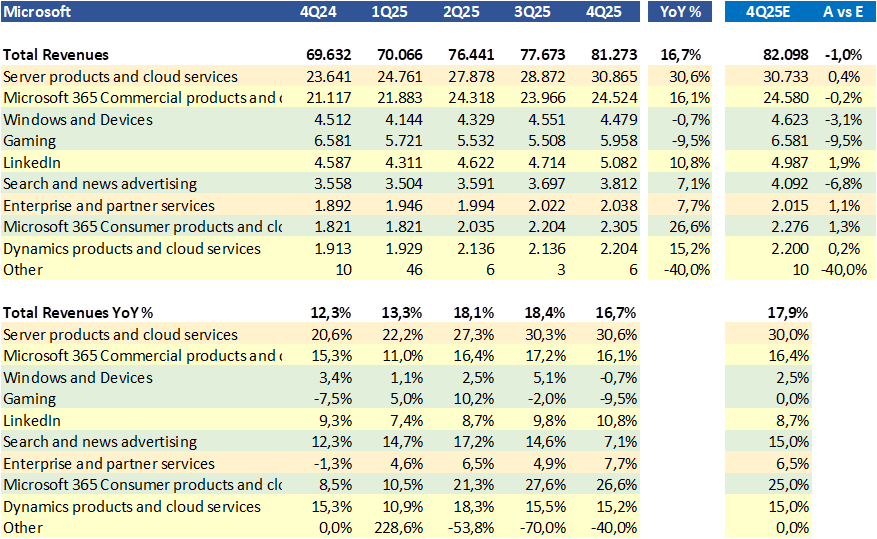The image size is (877, 539).
Task: Click the Search advertising estimate 4.092
Action: [790, 184]
